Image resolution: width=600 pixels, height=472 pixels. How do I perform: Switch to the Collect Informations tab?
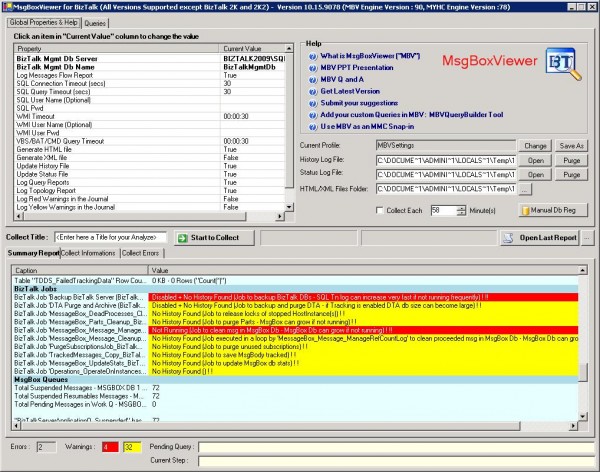tap(88, 253)
